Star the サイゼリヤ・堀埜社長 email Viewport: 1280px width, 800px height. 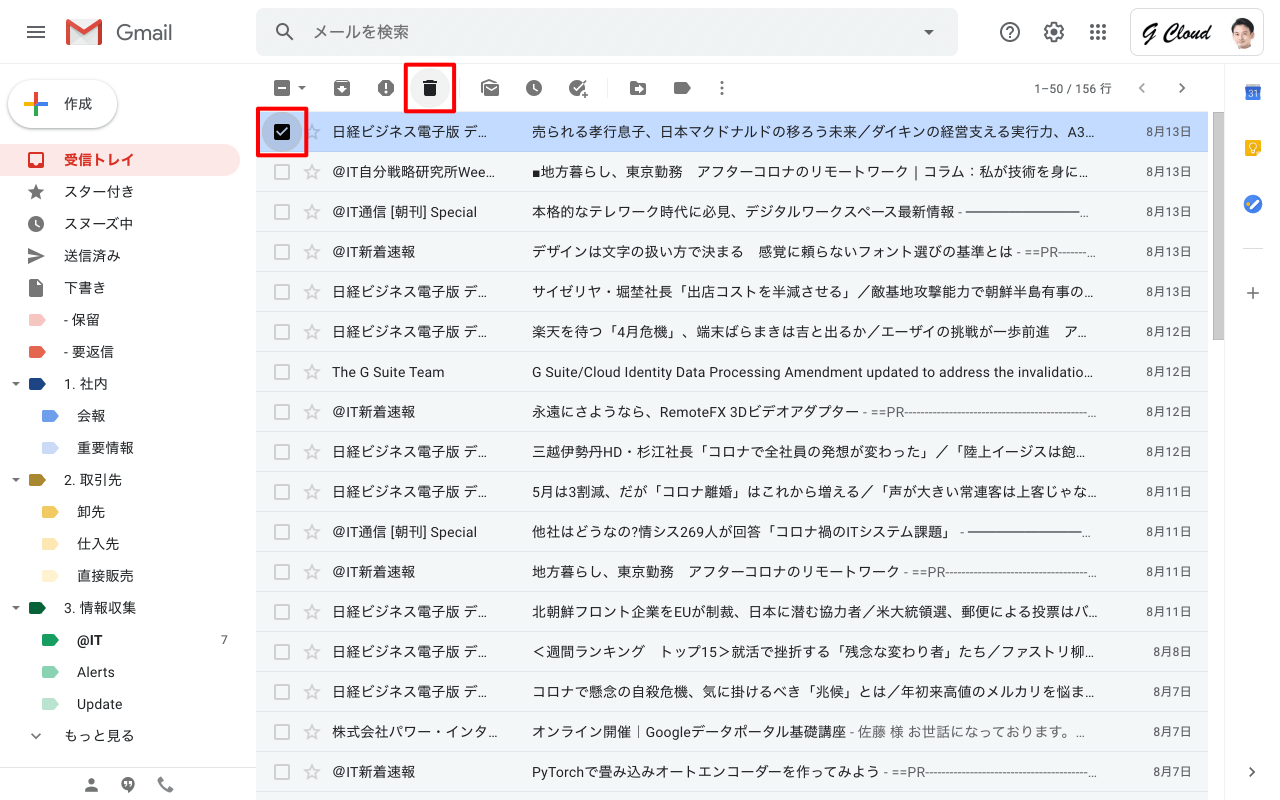click(x=312, y=292)
